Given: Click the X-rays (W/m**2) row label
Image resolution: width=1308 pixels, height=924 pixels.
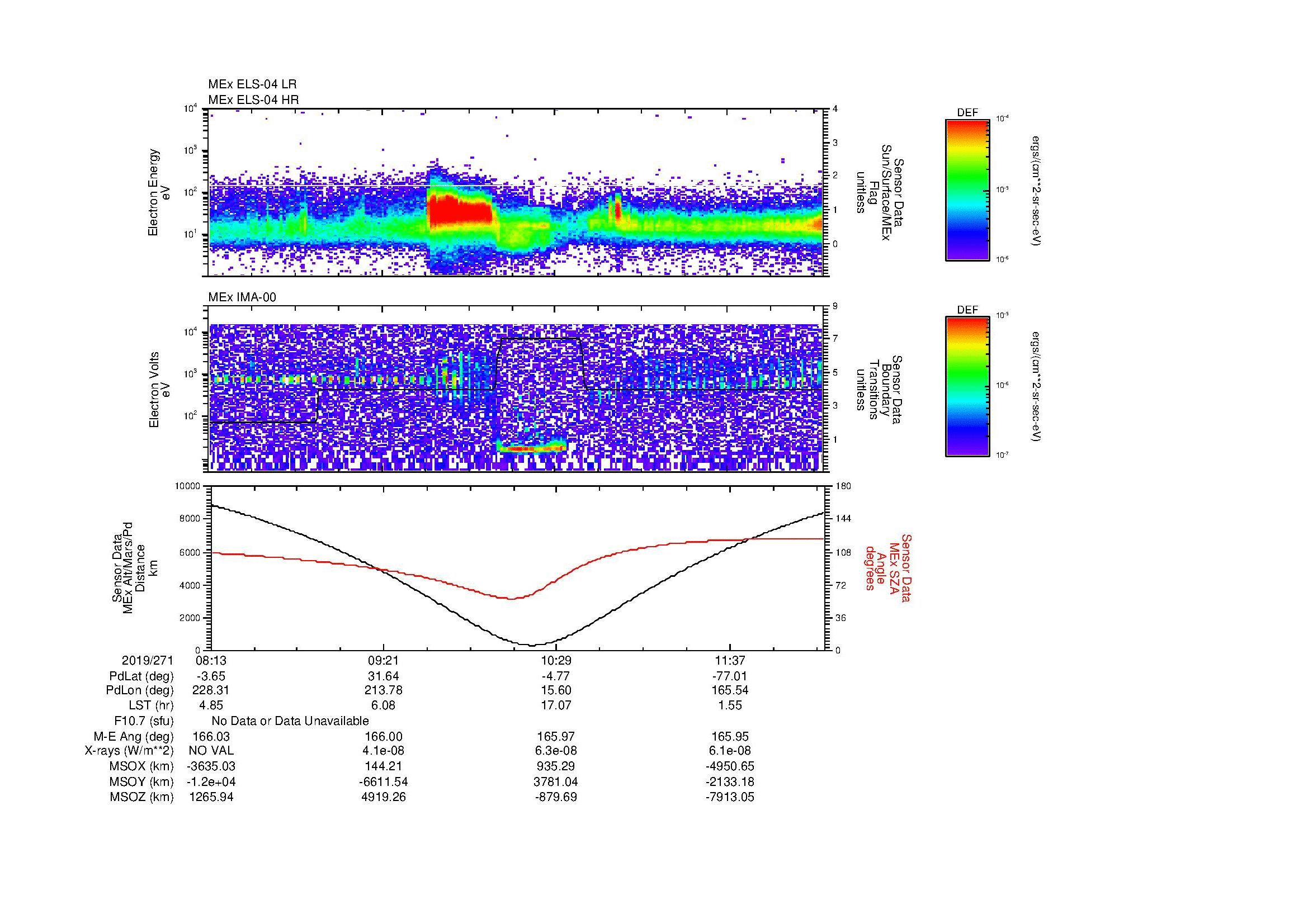Looking at the screenshot, I should click(129, 751).
